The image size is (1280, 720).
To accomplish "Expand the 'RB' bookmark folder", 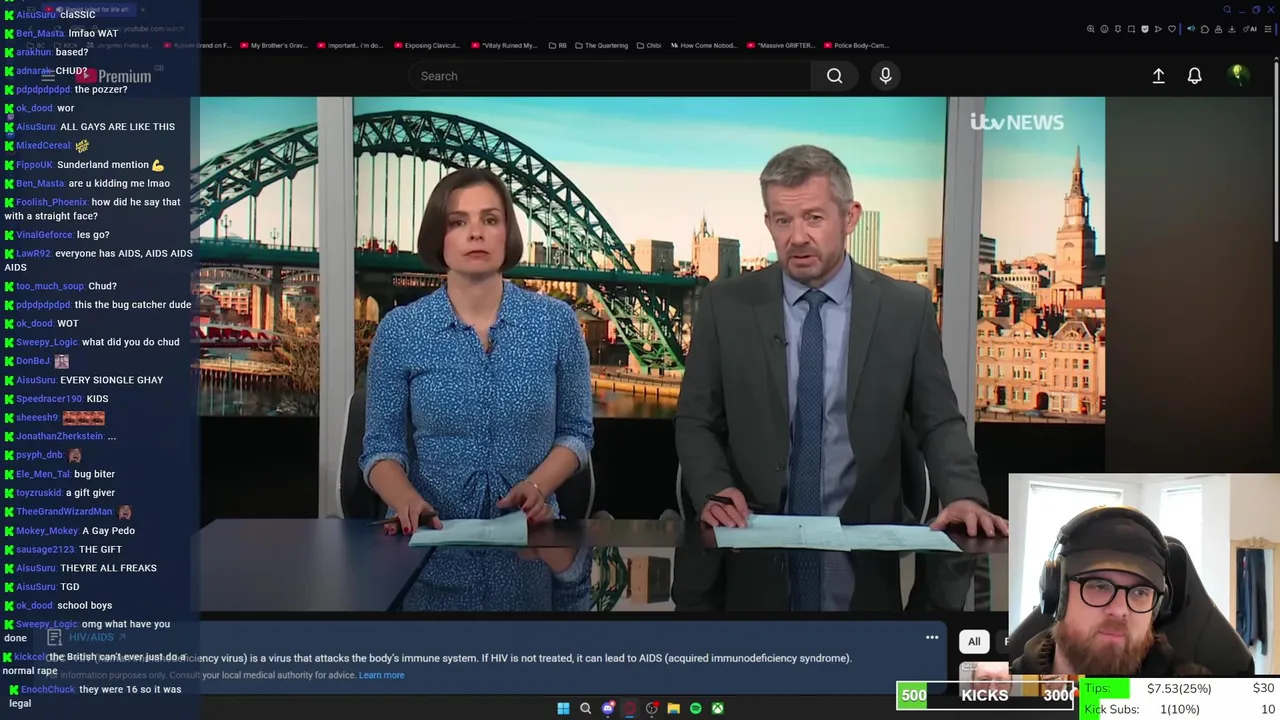I will click(558, 45).
